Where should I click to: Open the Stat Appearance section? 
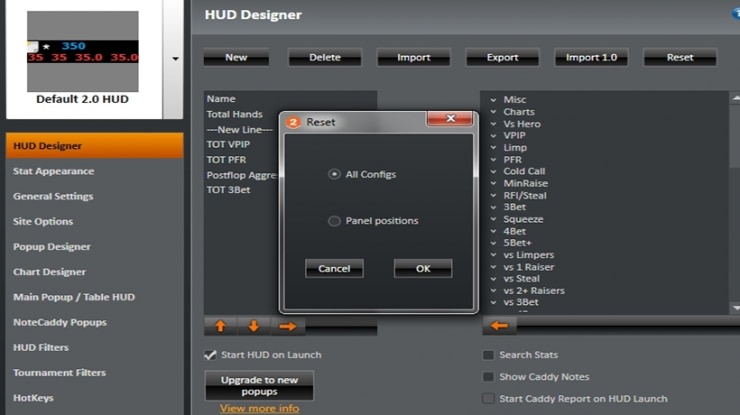[x=53, y=171]
